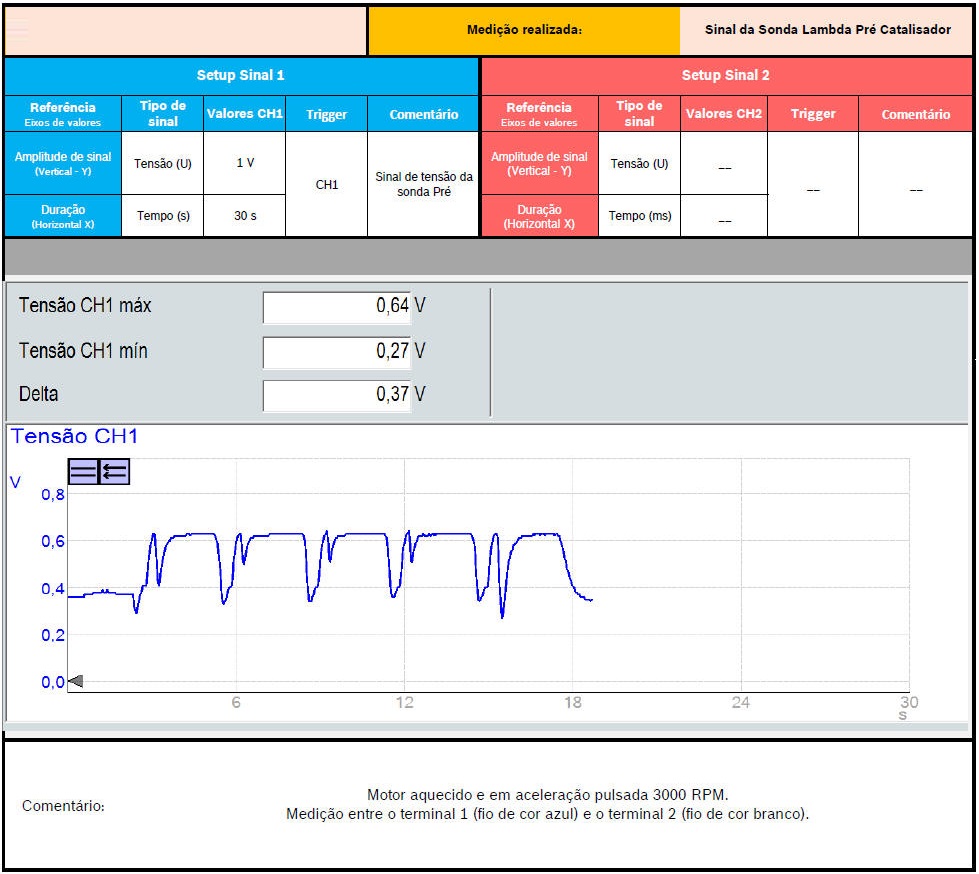This screenshot has width=979, height=874.
Task: Click the Sinal de tensão da sonda Pré comment
Action: [424, 184]
